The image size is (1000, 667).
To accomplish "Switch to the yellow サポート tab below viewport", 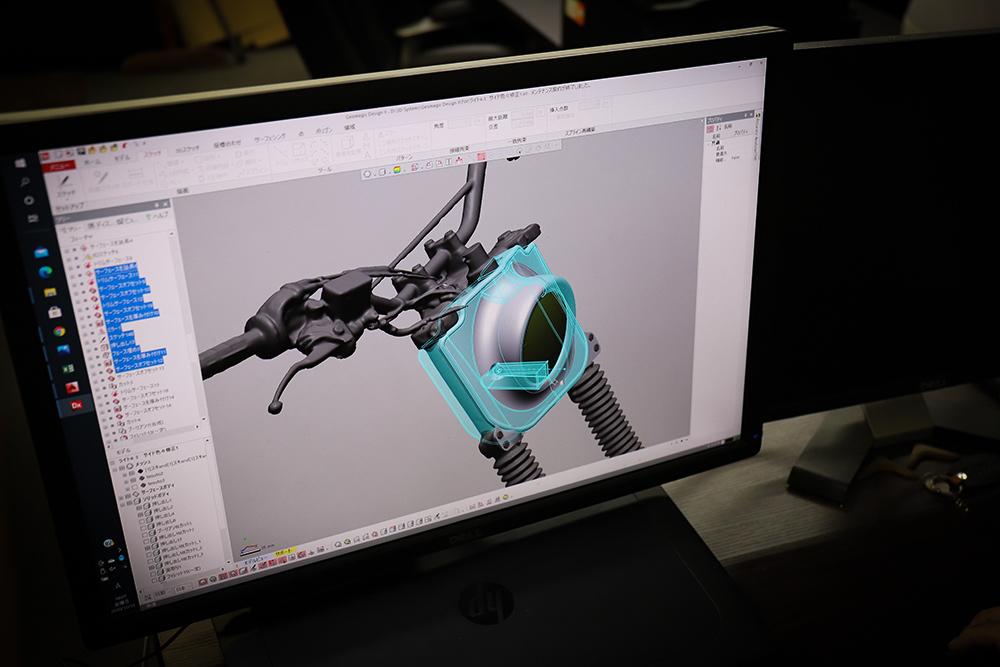I will tap(284, 551).
